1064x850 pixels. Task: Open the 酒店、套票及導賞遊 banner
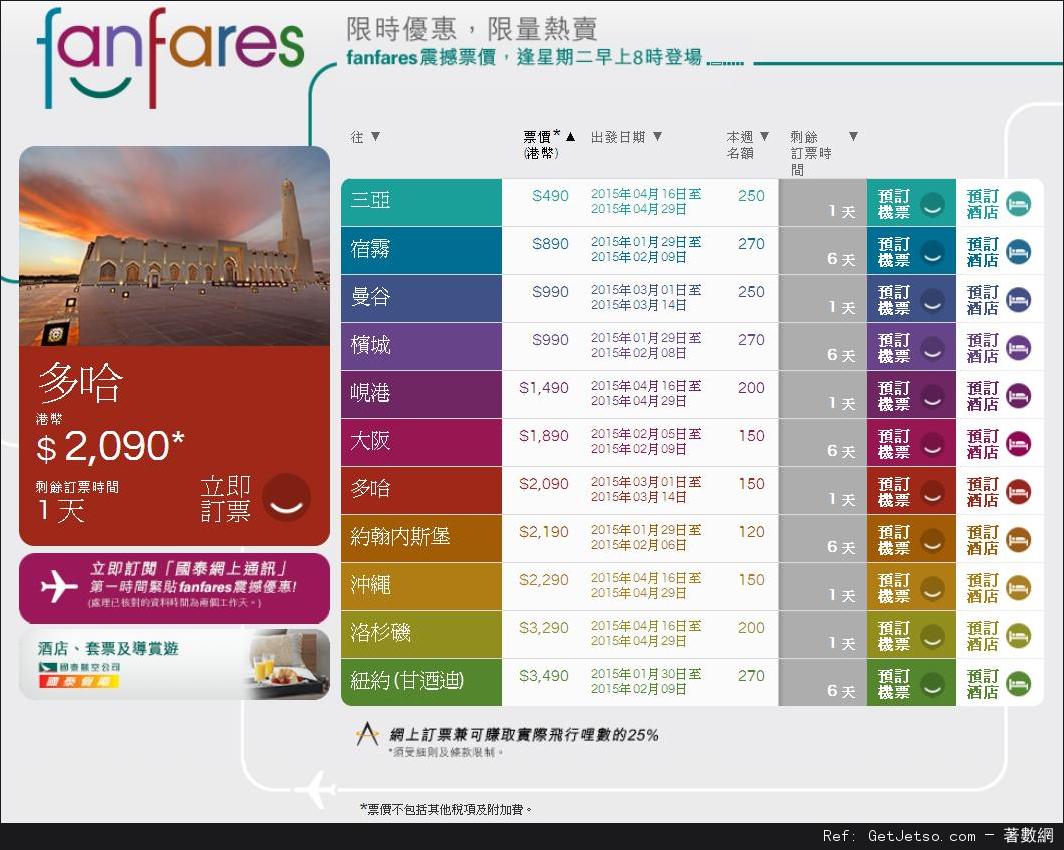(174, 664)
